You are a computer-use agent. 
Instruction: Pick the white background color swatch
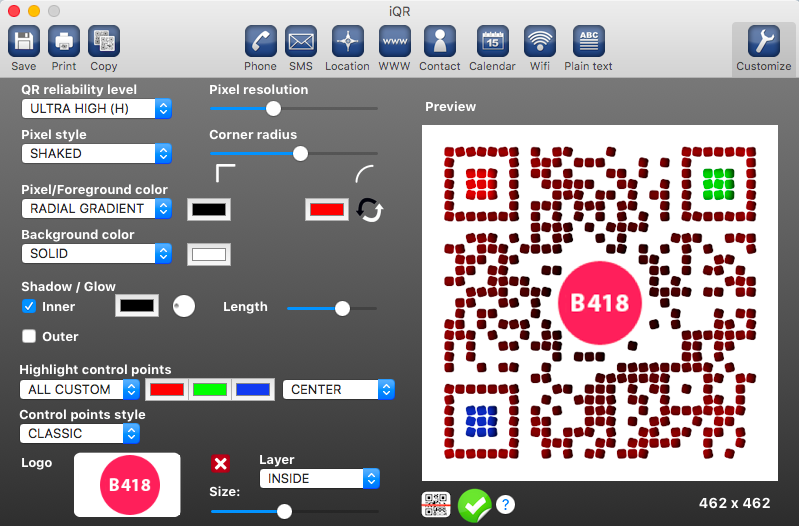pyautogui.click(x=209, y=254)
